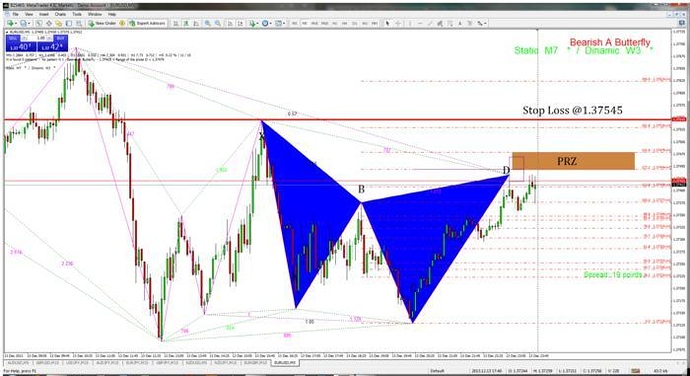Select the arrow Cursor tool
The width and height of the screenshot is (690, 376).
tap(387, 23)
